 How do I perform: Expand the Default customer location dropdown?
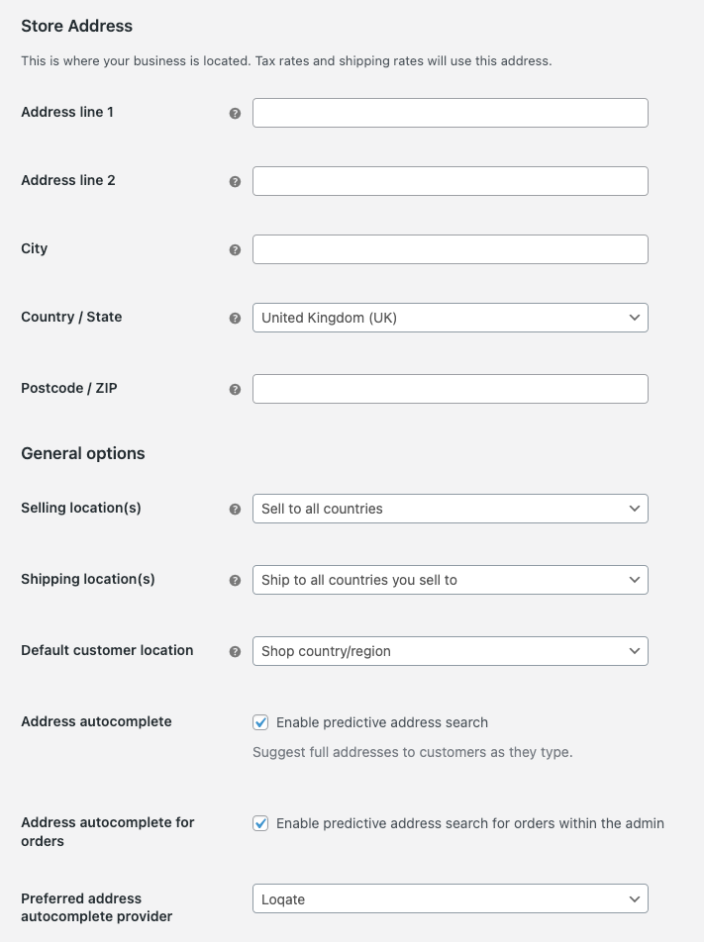tap(450, 651)
